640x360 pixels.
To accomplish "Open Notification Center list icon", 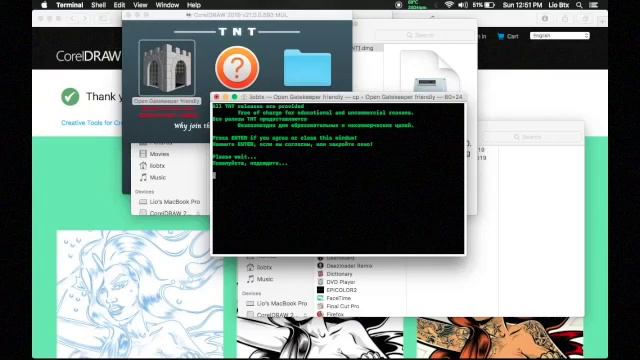I will tap(593, 5).
